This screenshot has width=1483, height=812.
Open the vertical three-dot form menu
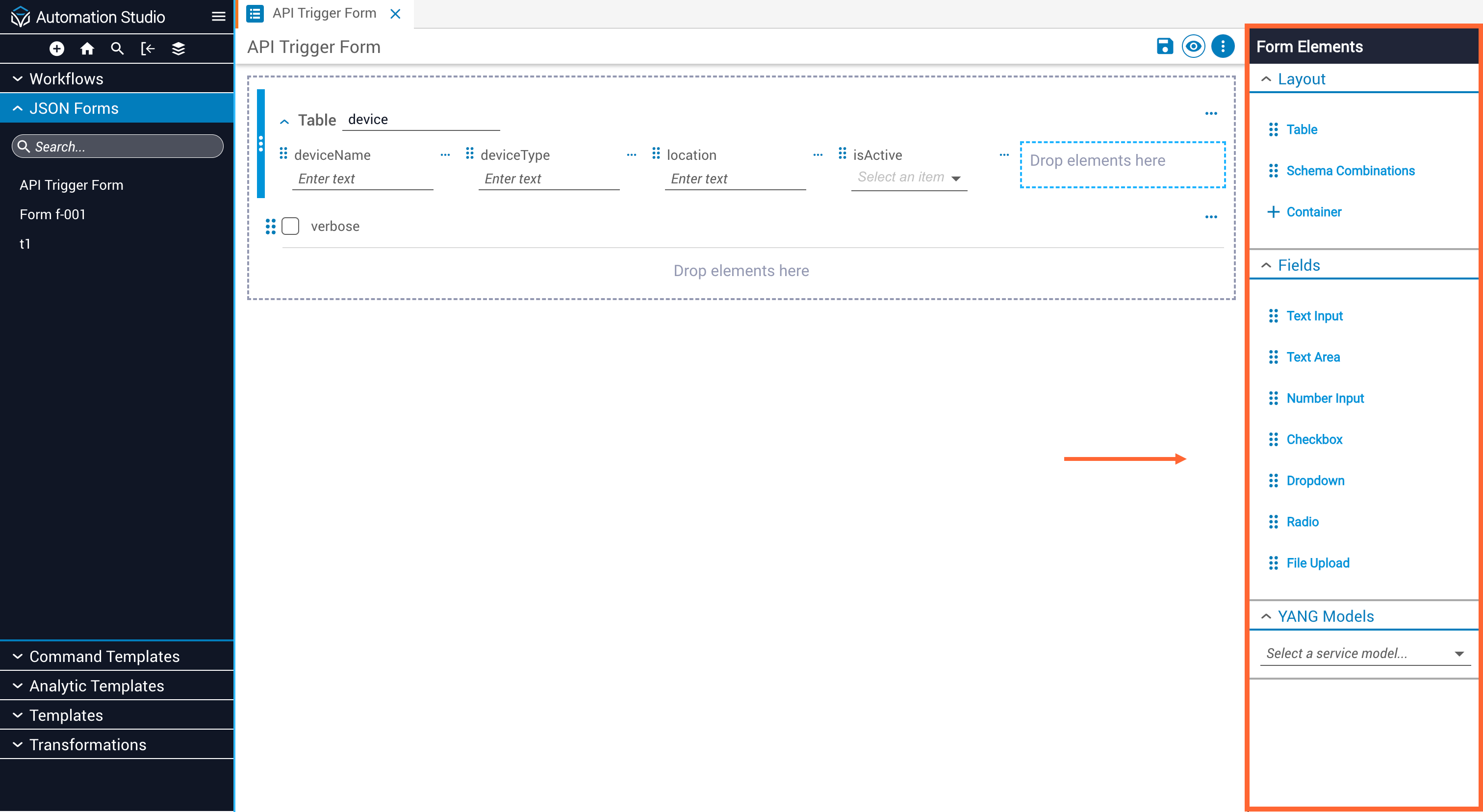[1222, 46]
